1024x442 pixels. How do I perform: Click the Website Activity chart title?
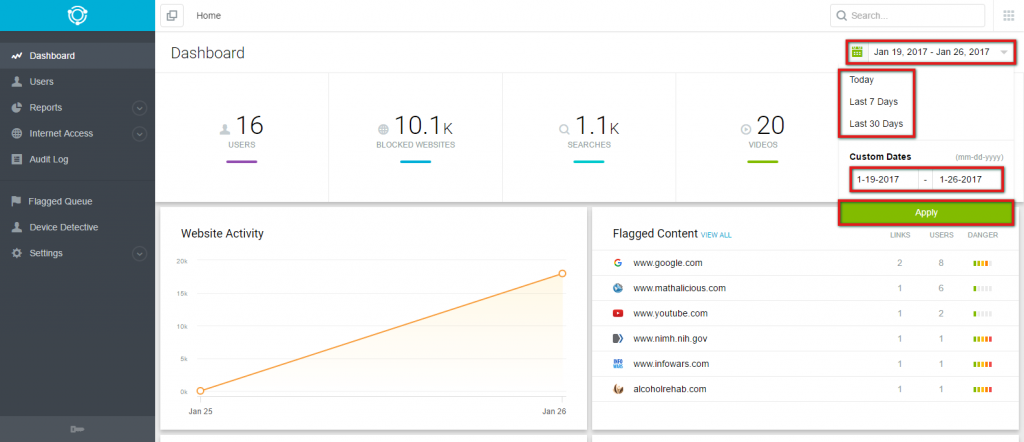pos(222,233)
